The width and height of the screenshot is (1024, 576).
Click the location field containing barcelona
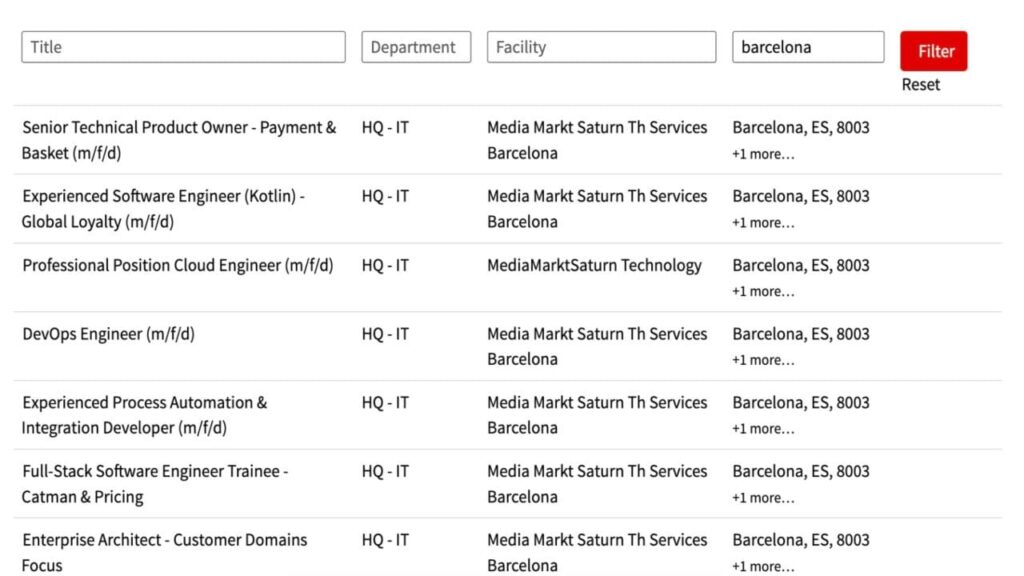pos(808,47)
